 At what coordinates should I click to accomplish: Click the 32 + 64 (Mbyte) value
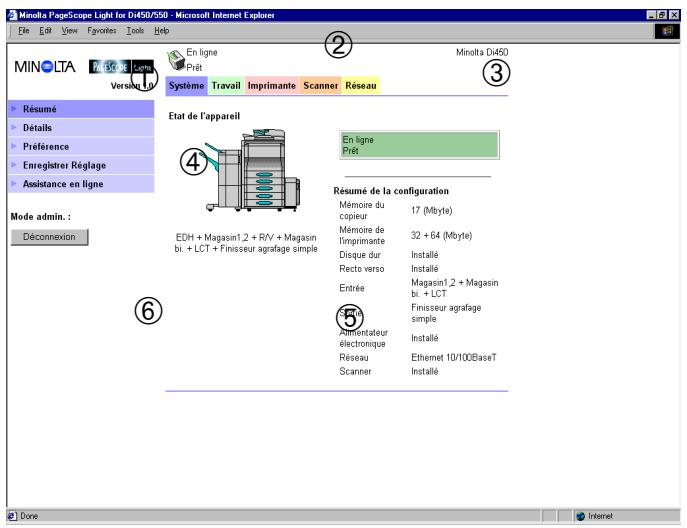[x=441, y=236]
